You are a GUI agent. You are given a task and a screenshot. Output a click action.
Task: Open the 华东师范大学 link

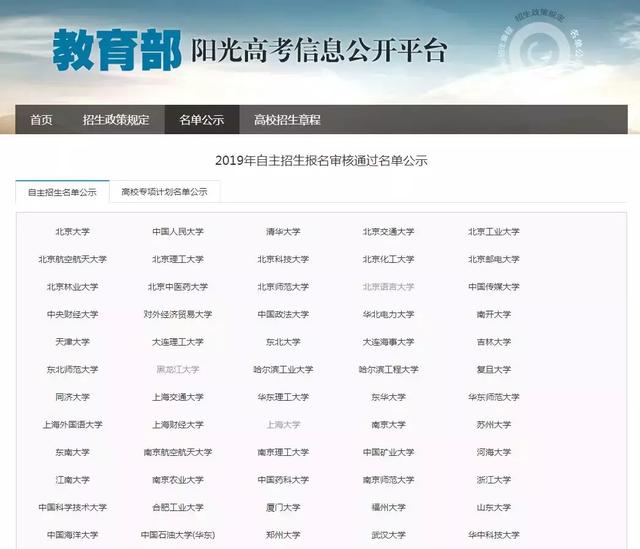click(493, 397)
